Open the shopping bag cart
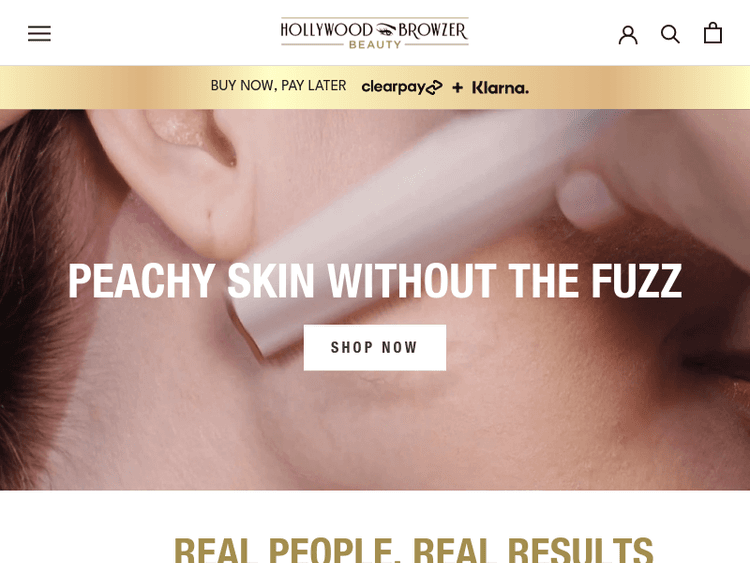750x563 pixels. (713, 33)
